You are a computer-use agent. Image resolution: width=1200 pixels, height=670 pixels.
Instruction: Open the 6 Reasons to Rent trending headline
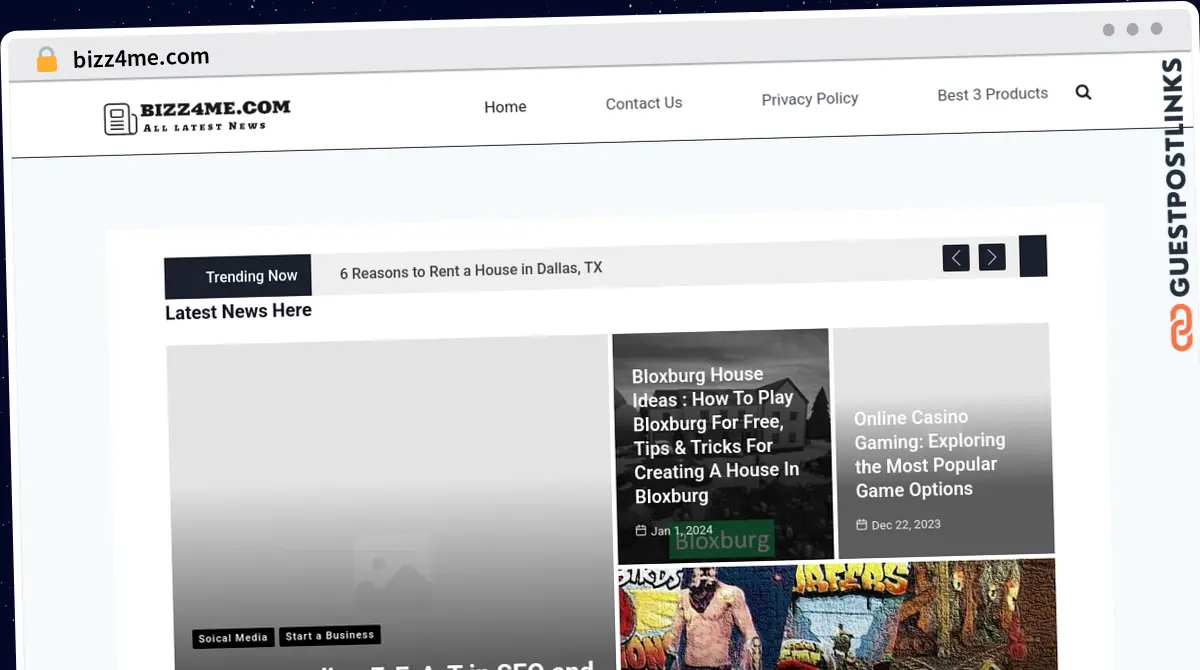point(471,270)
